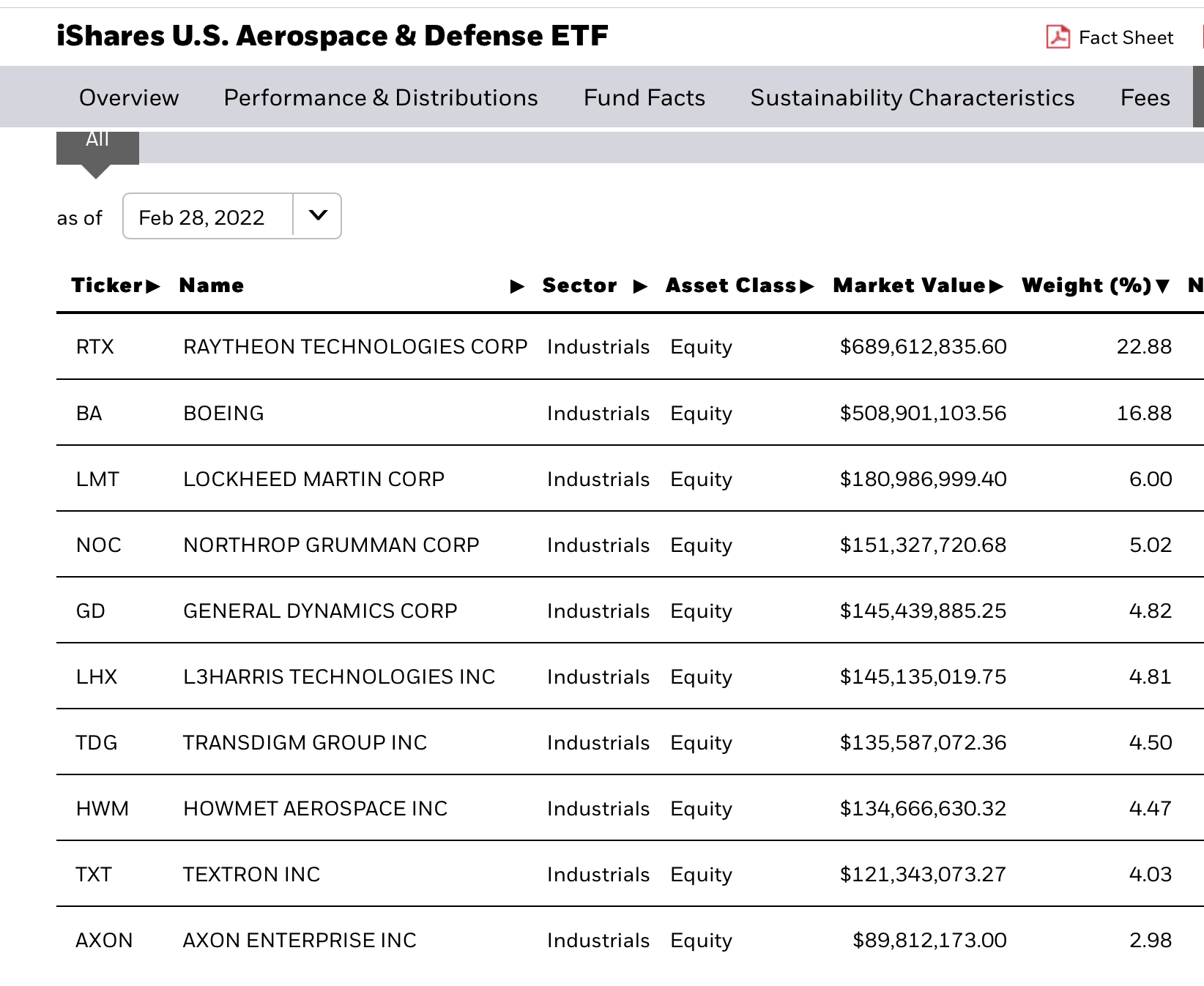Go to the Fund Facts tab

[x=644, y=97]
